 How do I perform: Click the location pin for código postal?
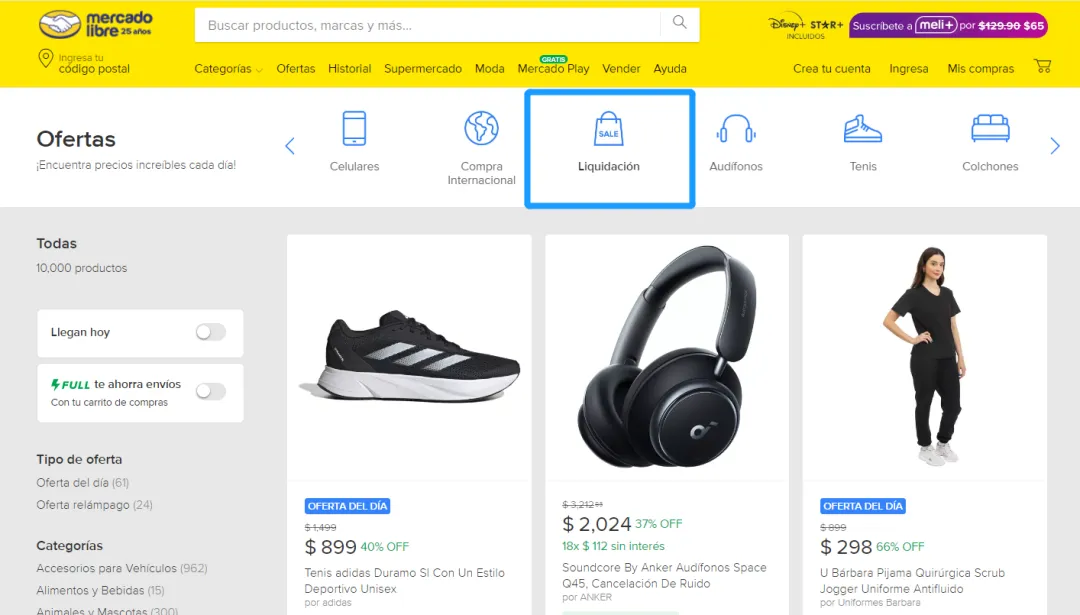[x=45, y=59]
